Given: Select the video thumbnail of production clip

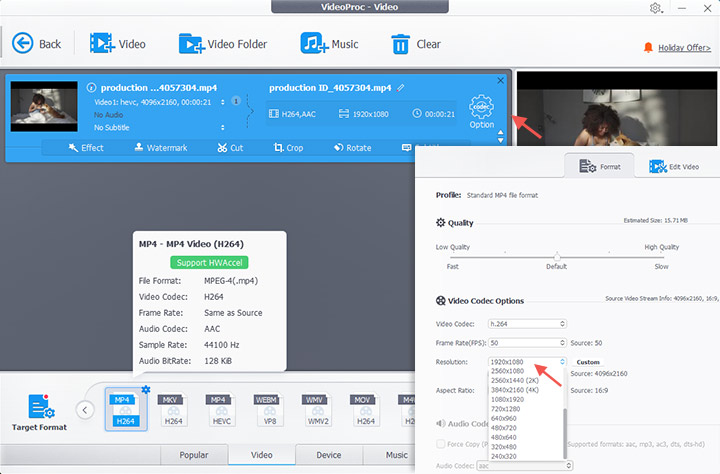Looking at the screenshot, I should (44, 107).
